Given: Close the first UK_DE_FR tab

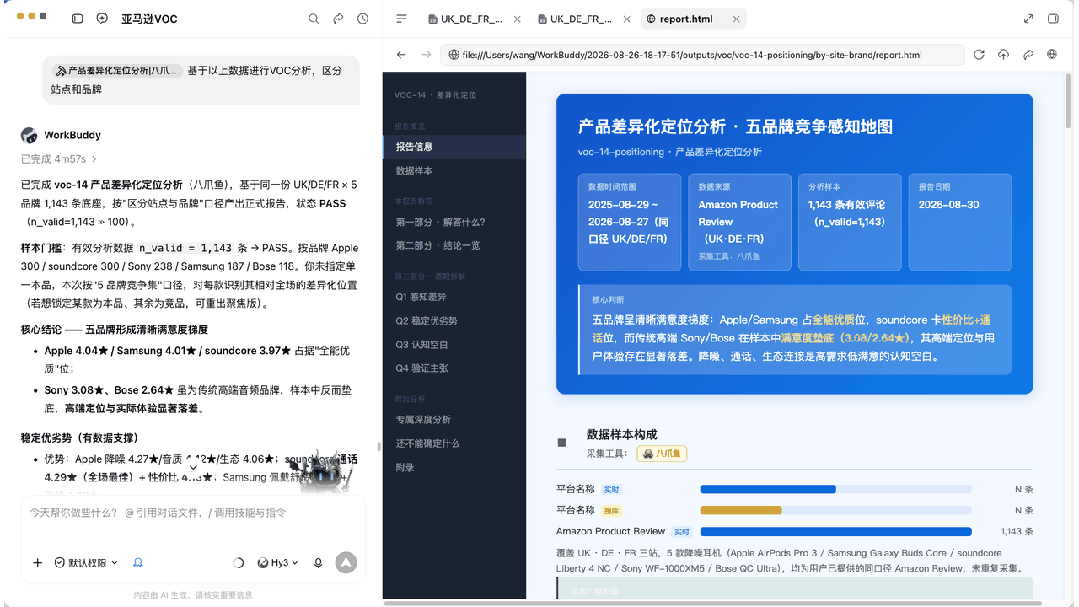Looking at the screenshot, I should 517,19.
